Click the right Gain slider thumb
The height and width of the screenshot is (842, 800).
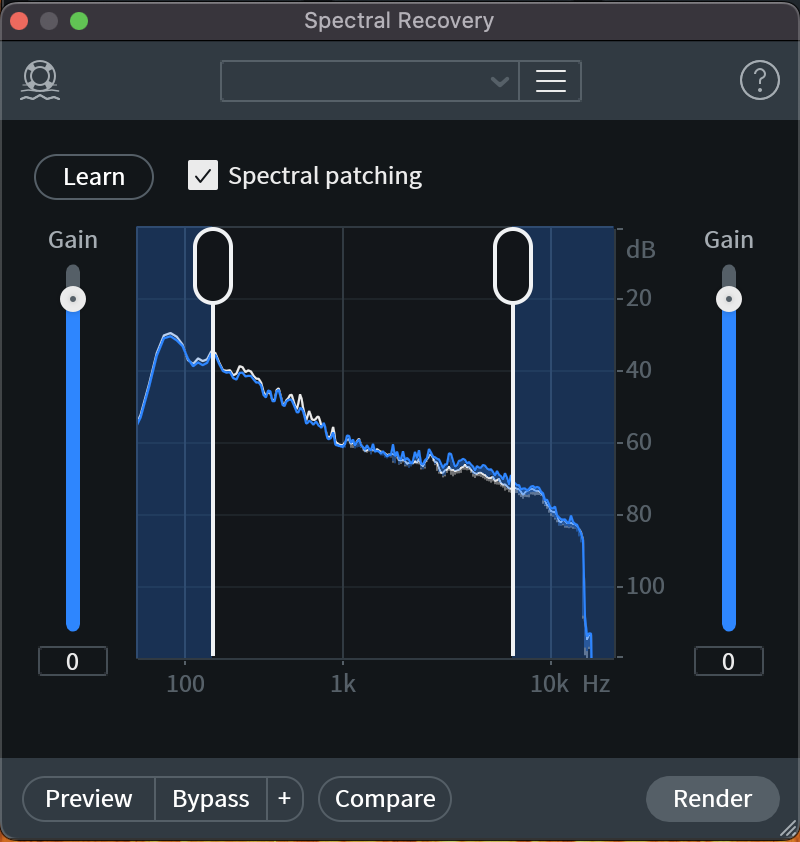728,298
